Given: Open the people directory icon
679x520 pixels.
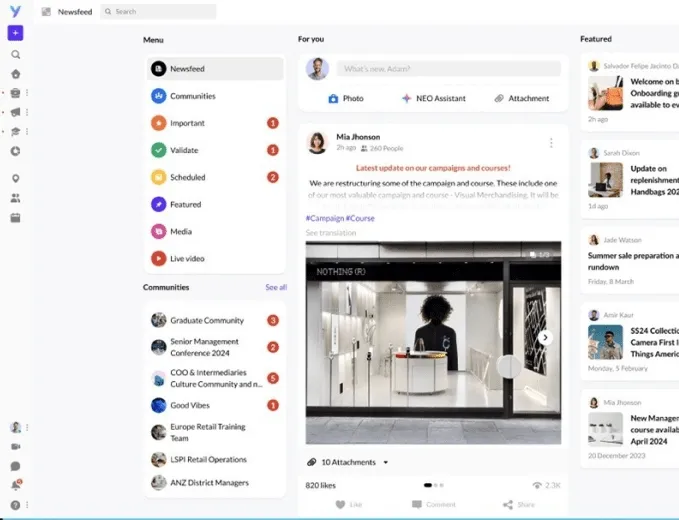Looking at the screenshot, I should tap(16, 198).
